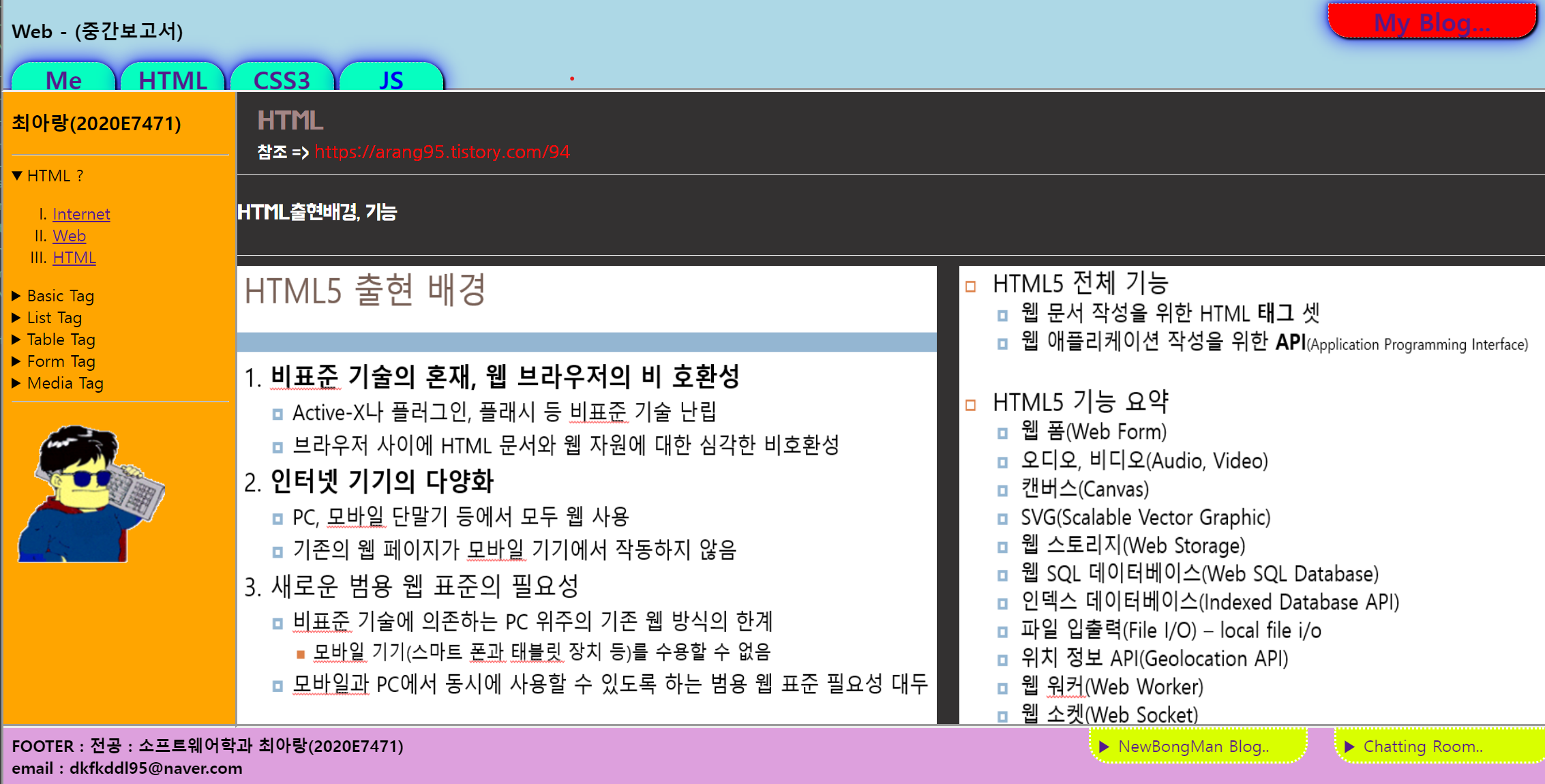Expand the NewBongMan Blog footer item

[1193, 747]
